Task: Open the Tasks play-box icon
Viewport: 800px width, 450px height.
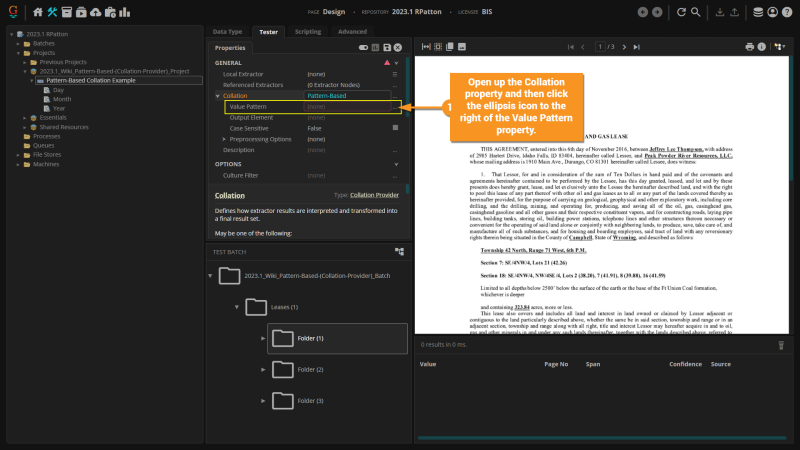Action: (81, 12)
